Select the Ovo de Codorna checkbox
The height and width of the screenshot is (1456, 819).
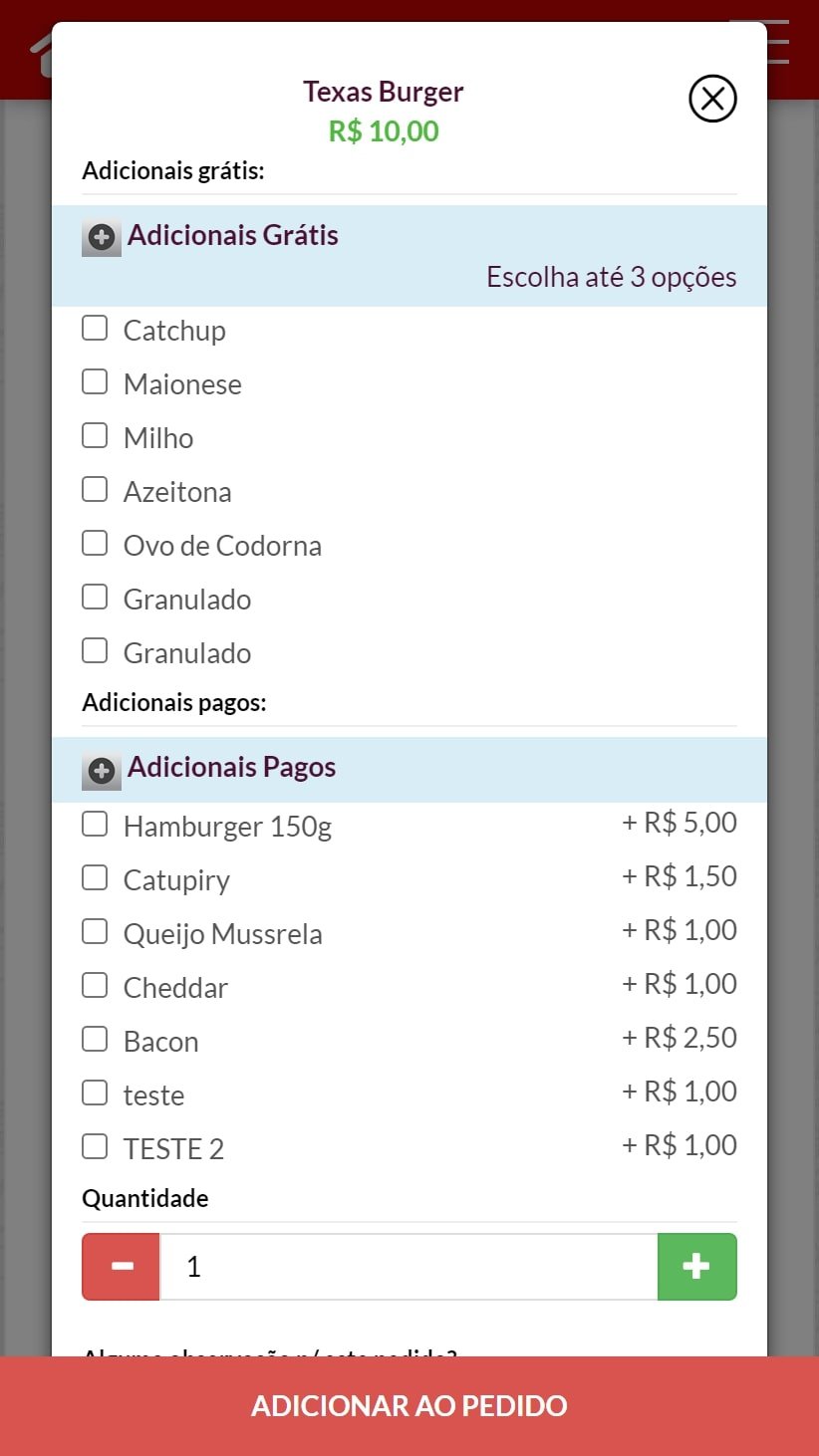coord(95,544)
